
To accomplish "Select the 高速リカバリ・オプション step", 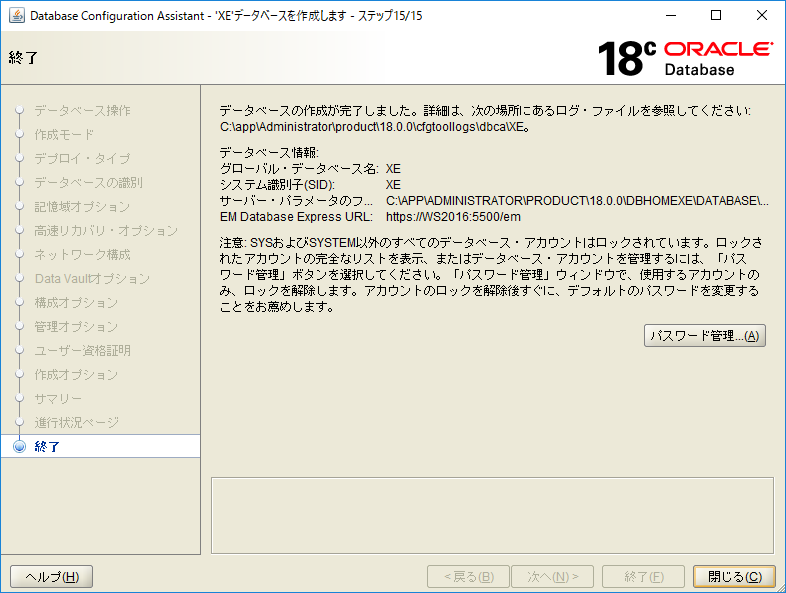I will tap(106, 231).
